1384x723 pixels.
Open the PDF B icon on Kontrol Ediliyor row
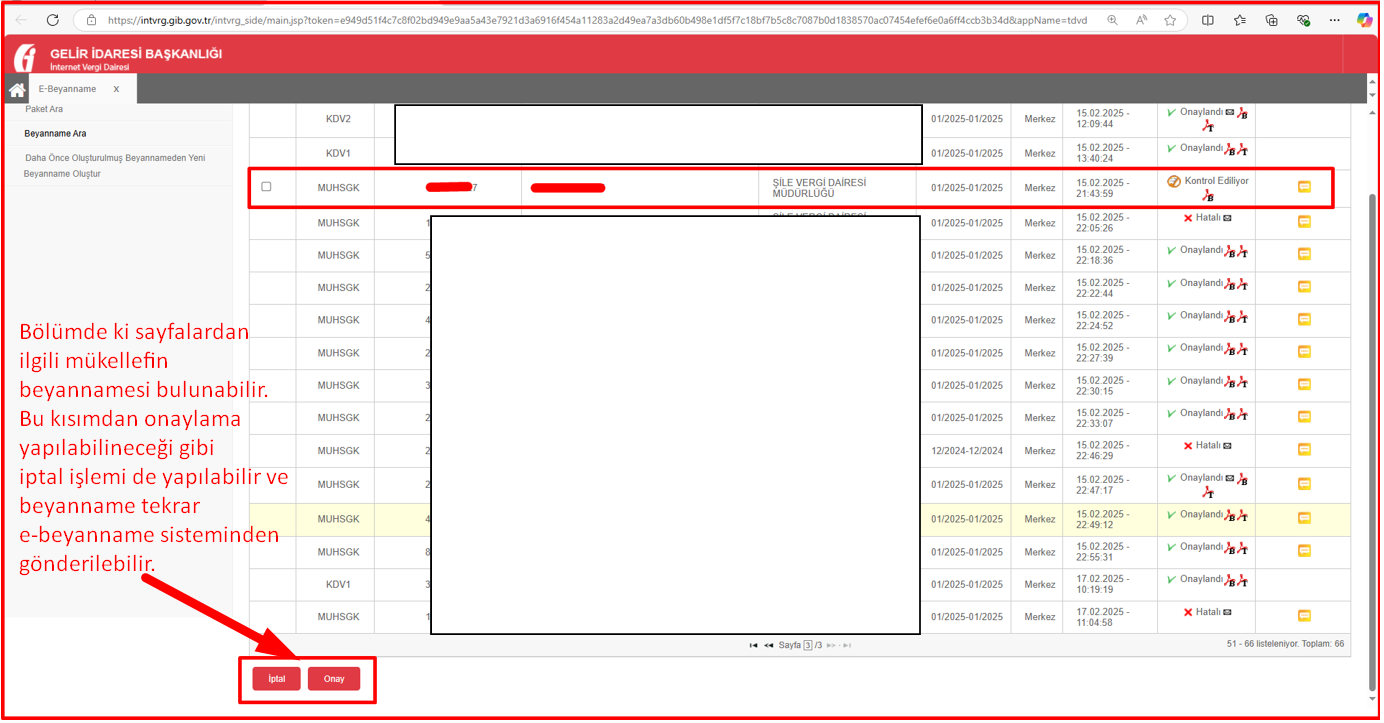click(x=1207, y=196)
